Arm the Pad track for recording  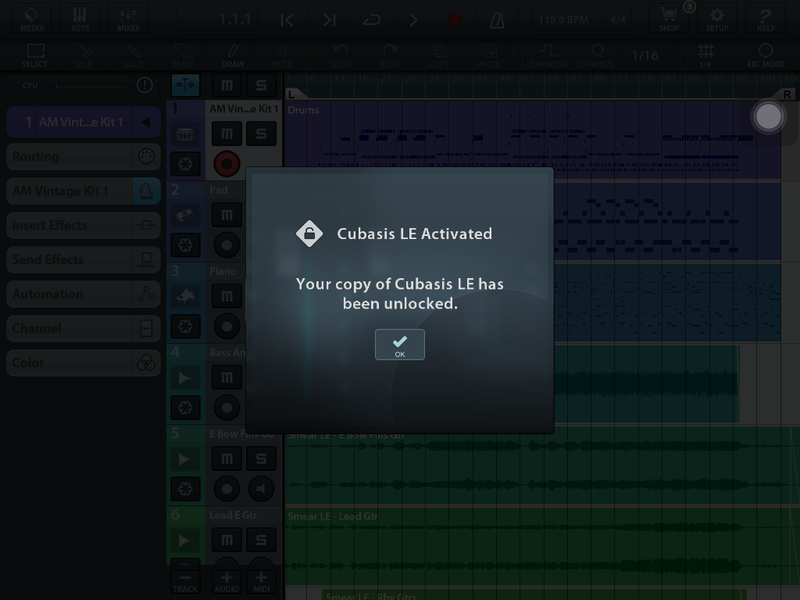227,245
